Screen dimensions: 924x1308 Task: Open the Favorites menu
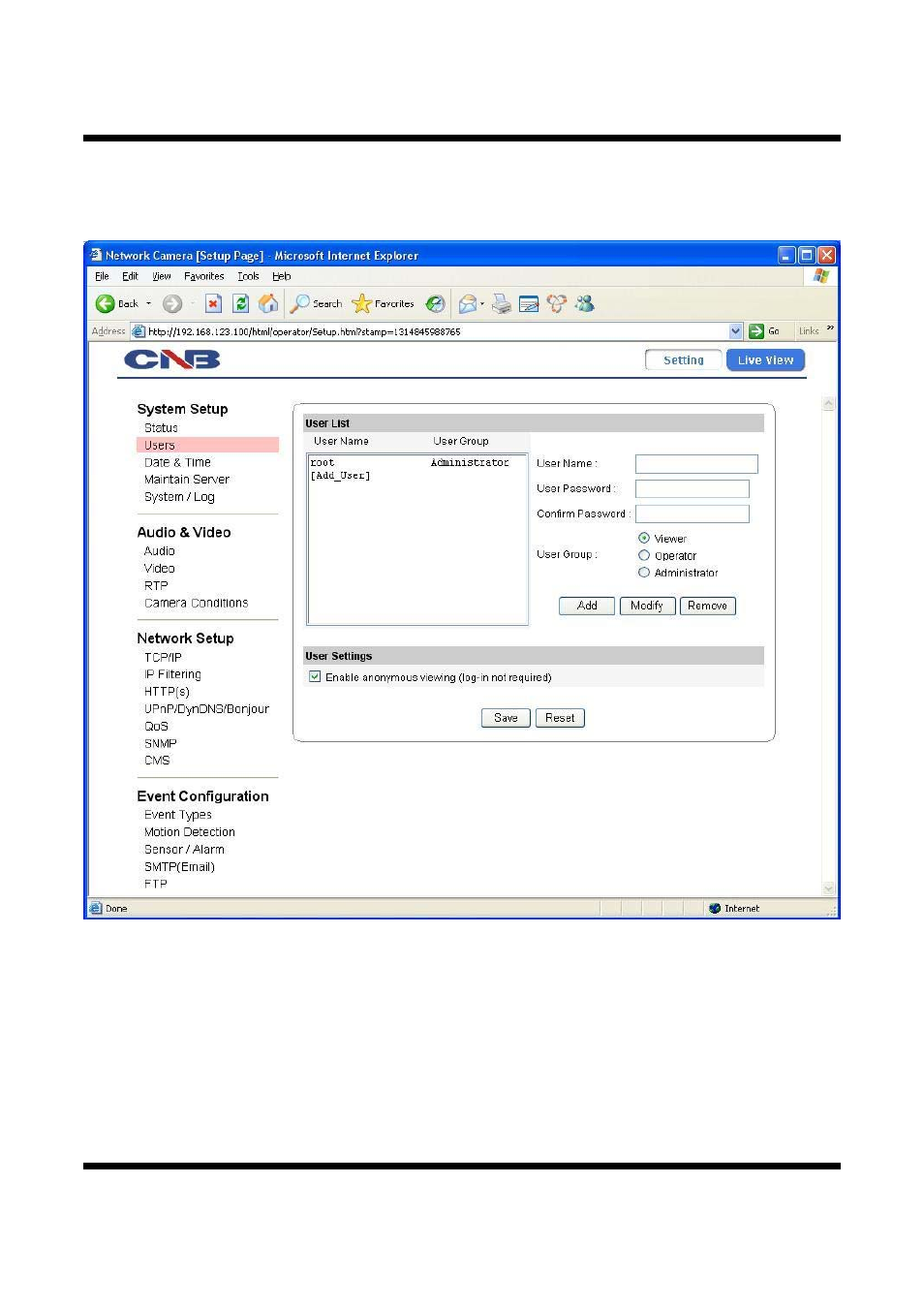point(204,277)
